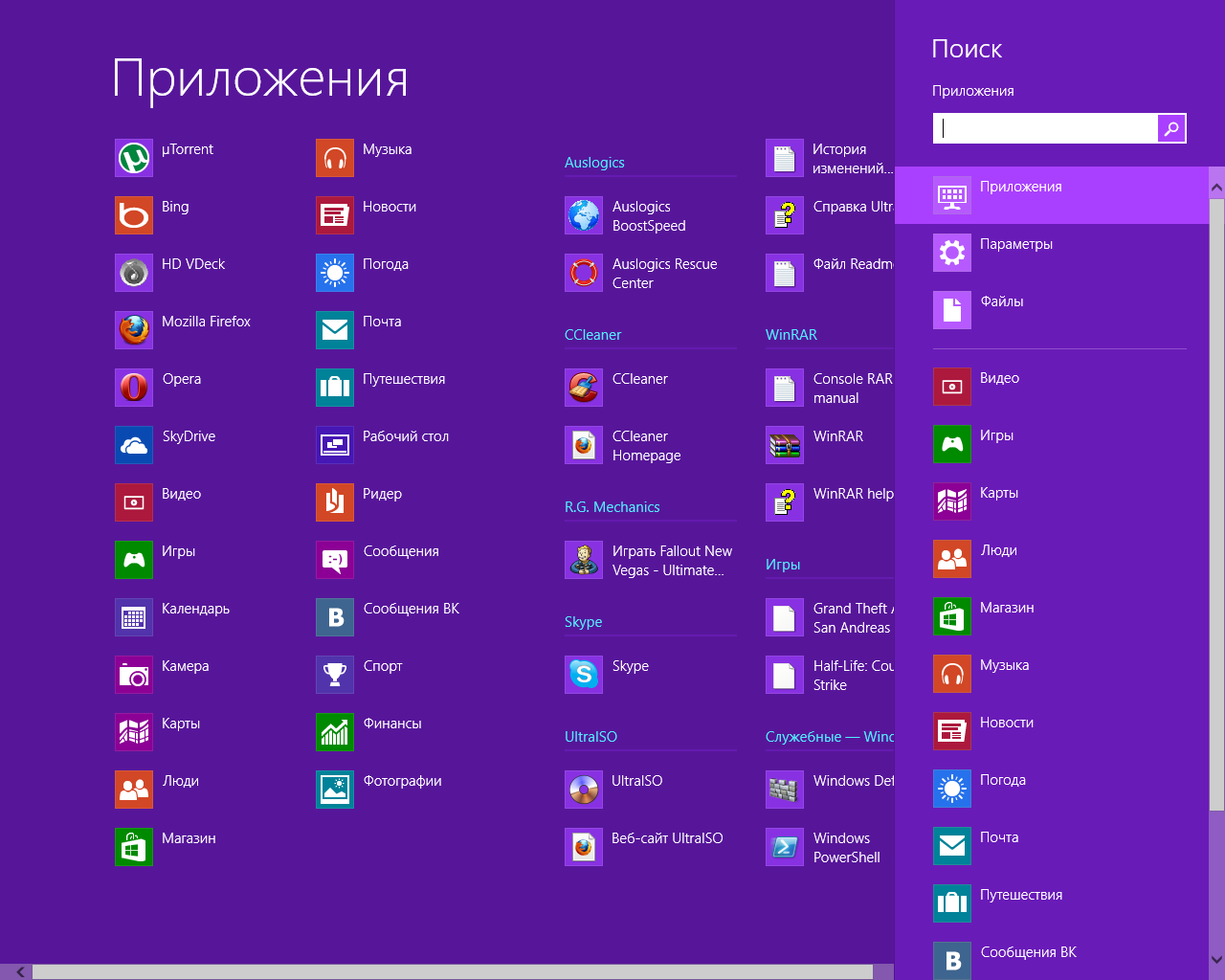
Task: Click left arrow of horizontal scrollbar
Action: pos(20,971)
